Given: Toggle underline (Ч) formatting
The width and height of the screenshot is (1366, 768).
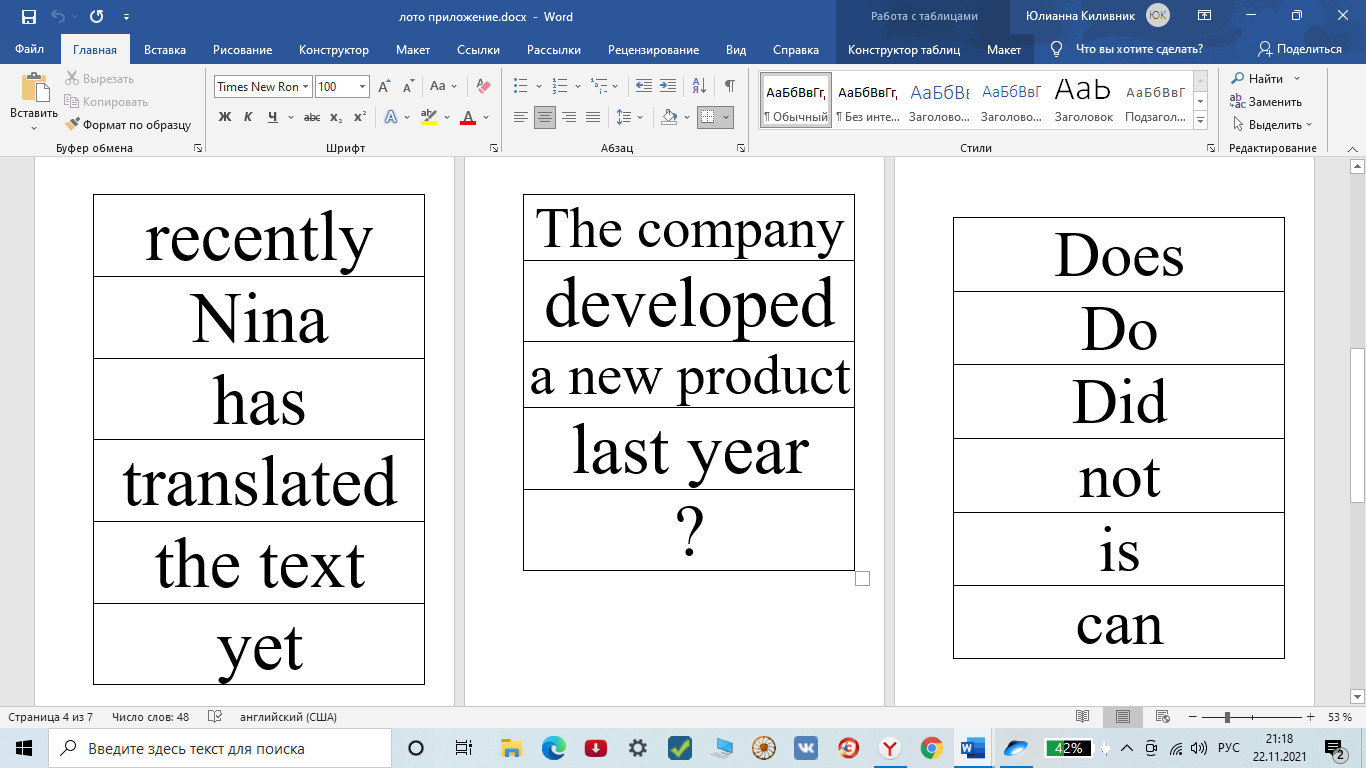Looking at the screenshot, I should point(273,117).
